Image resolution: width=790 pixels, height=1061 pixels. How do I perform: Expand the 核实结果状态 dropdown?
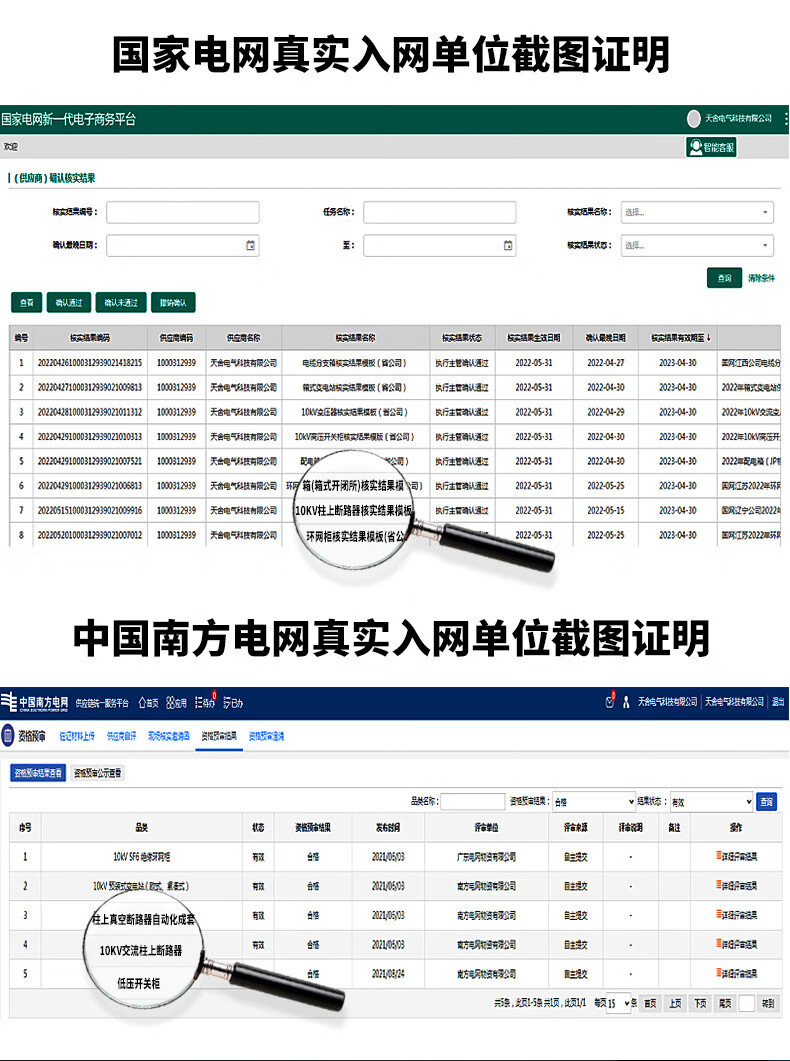[x=766, y=245]
